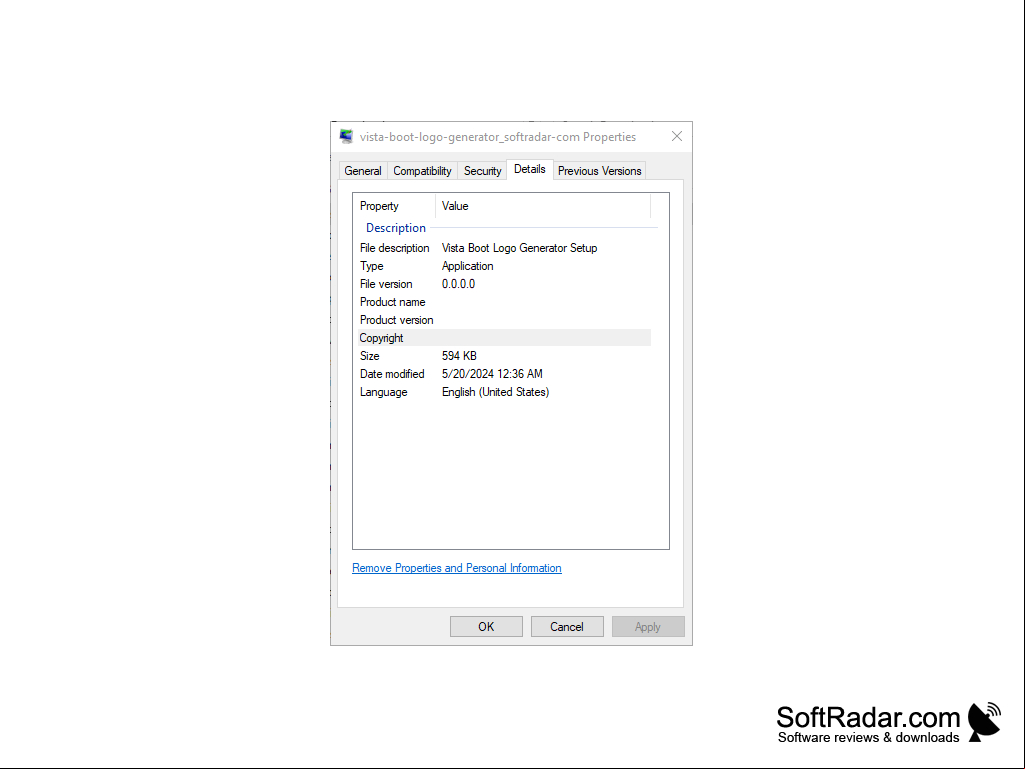Select the Date modified property label
The height and width of the screenshot is (769, 1025).
coord(392,374)
